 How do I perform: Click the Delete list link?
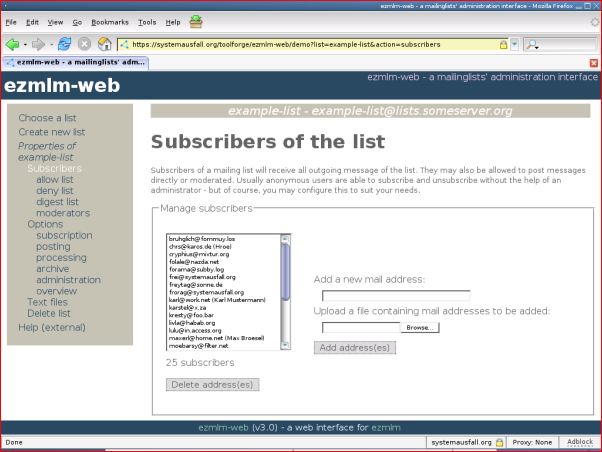tap(49, 313)
